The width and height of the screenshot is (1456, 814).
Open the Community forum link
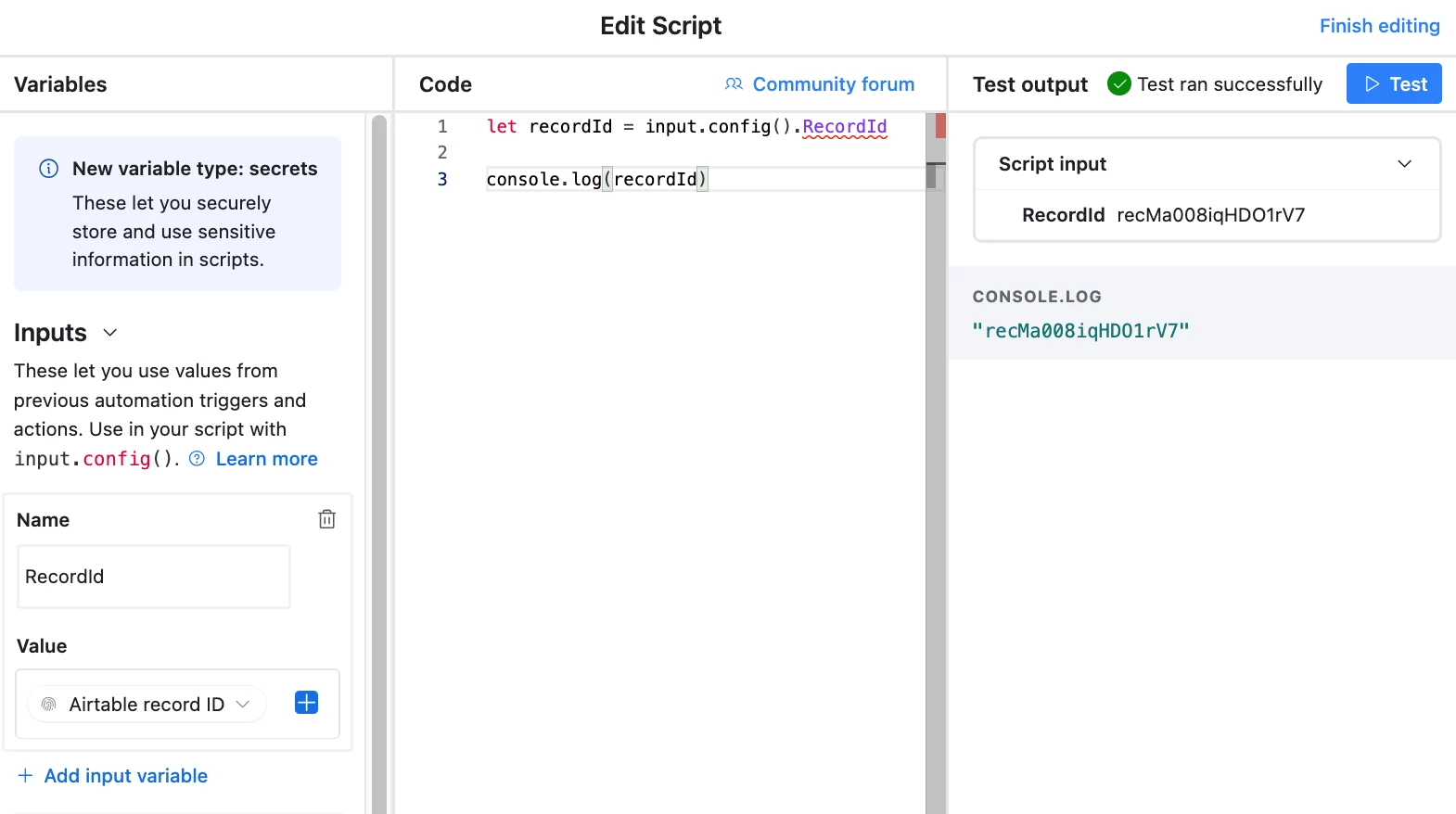tap(833, 84)
